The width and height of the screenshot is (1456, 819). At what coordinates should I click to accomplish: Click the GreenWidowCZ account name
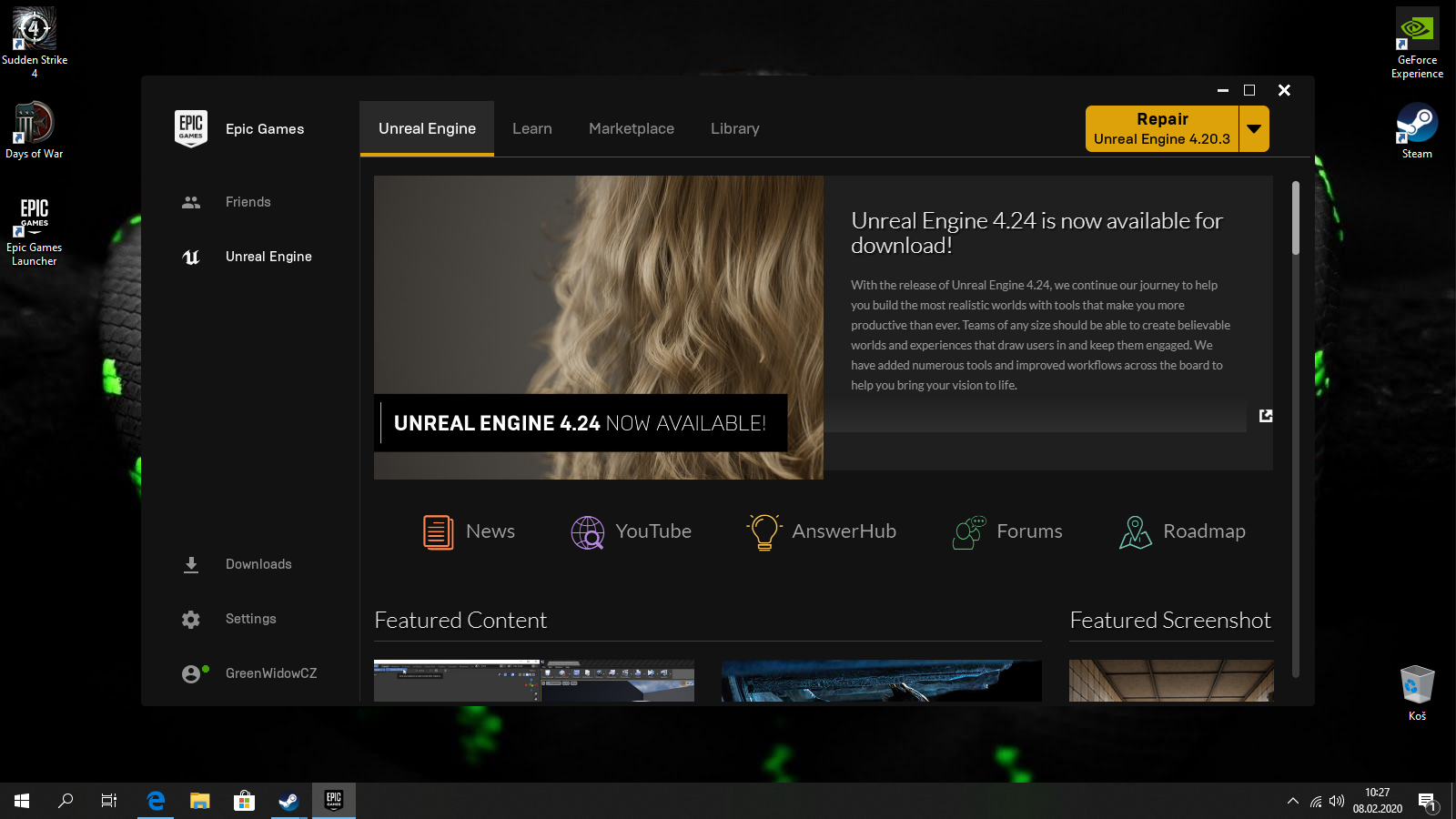pyautogui.click(x=271, y=673)
